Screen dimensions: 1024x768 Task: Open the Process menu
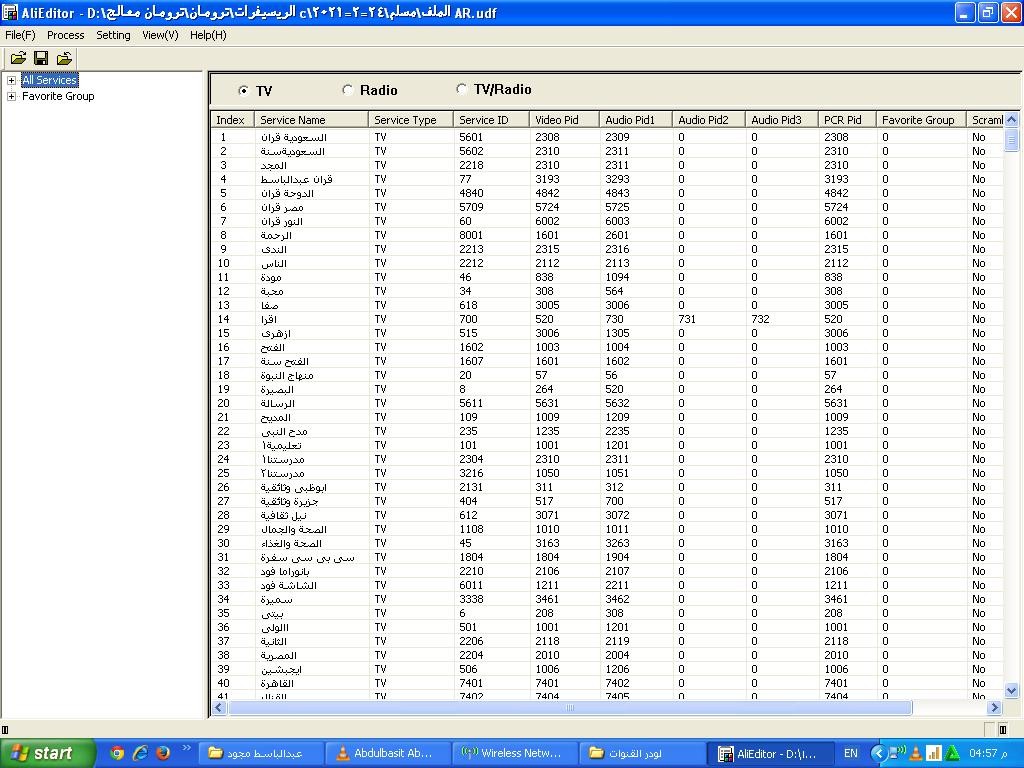coord(65,35)
